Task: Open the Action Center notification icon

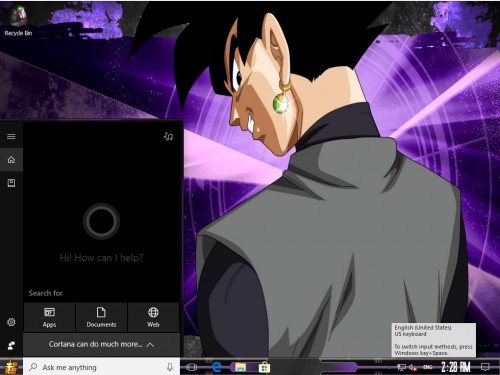Action: (485, 367)
